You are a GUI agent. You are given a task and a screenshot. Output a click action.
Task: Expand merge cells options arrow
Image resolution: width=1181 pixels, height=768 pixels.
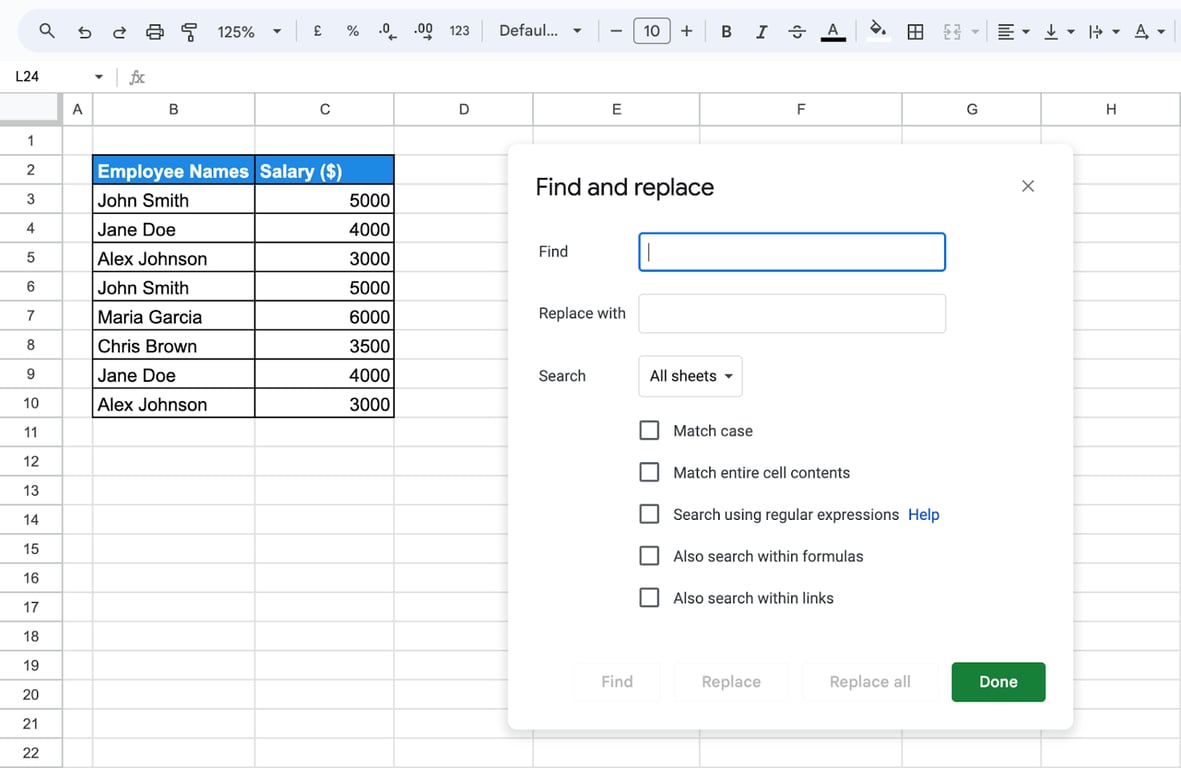pos(975,32)
